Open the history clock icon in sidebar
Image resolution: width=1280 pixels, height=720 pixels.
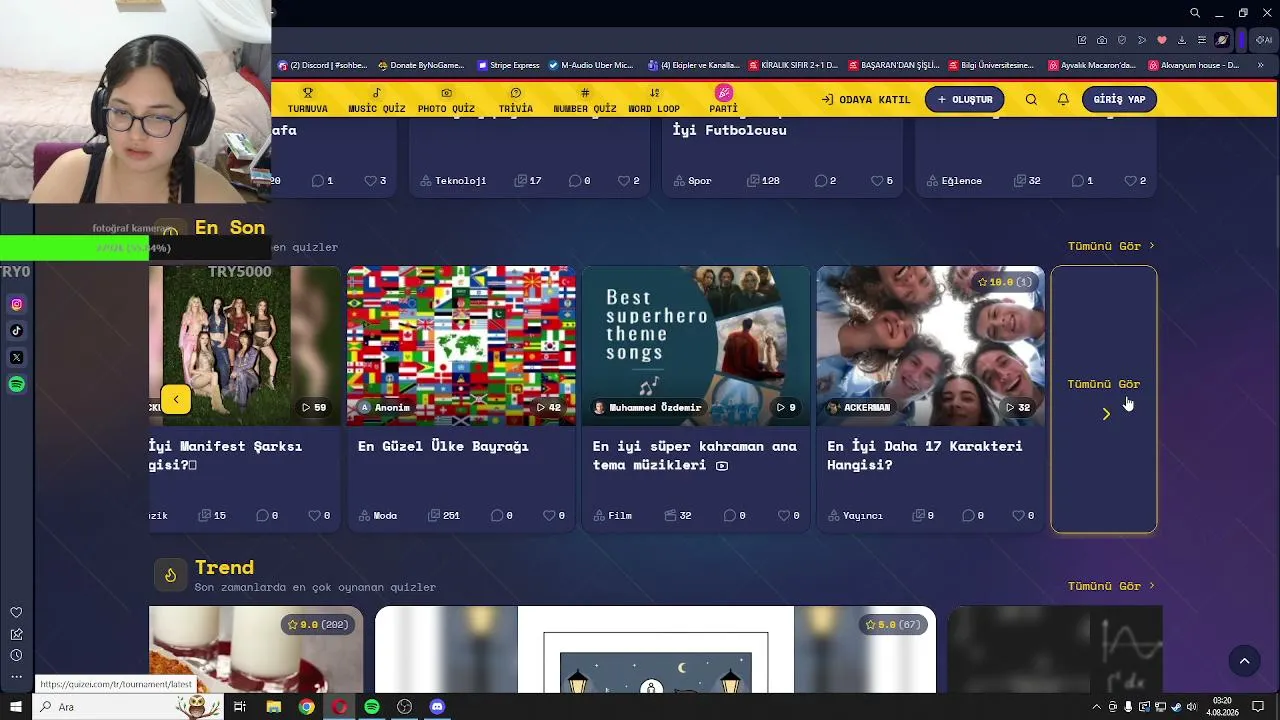(x=16, y=655)
